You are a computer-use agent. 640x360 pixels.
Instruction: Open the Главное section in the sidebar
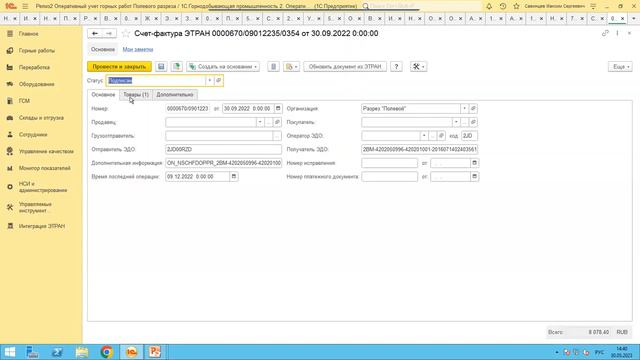coord(29,34)
